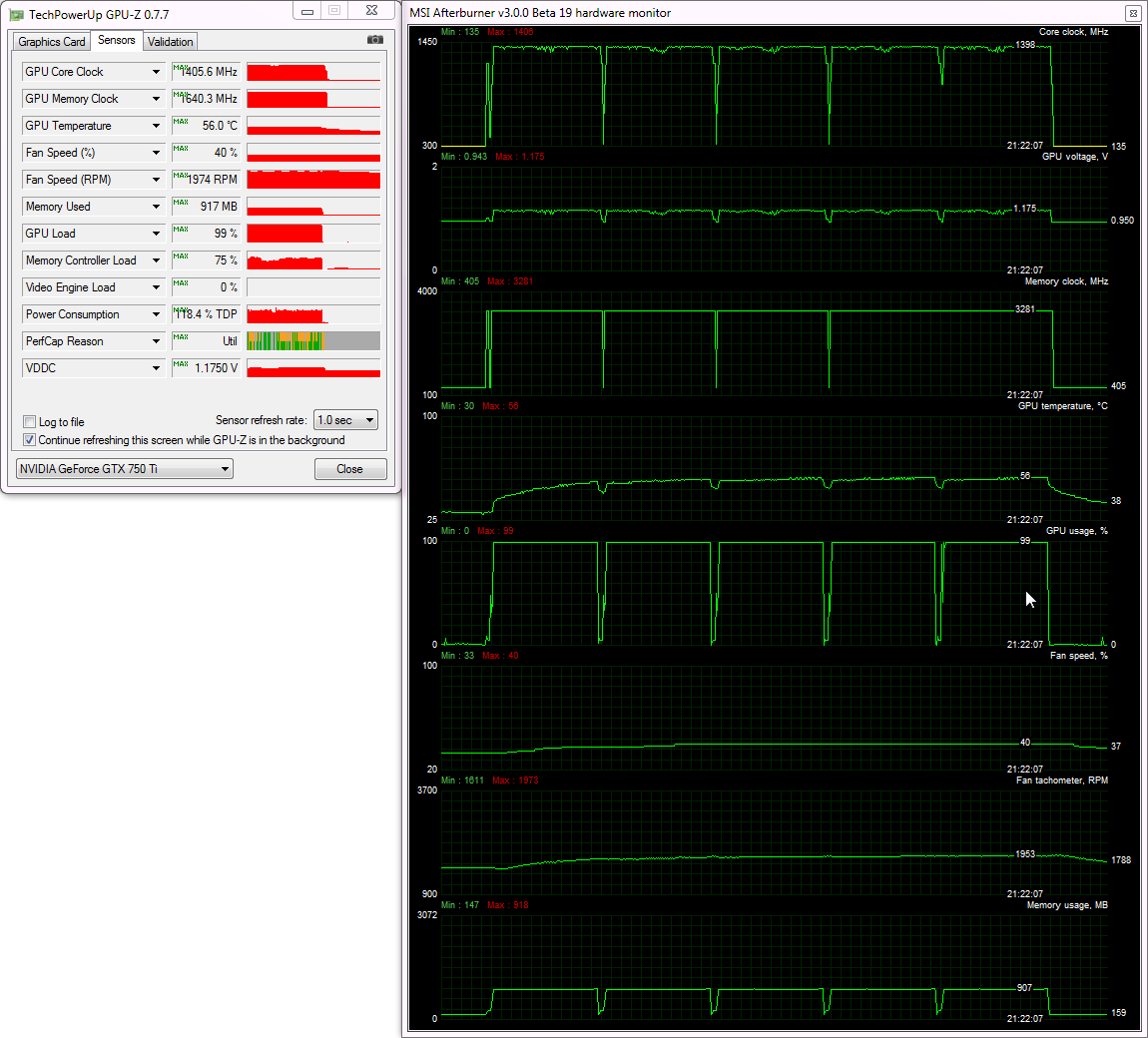
Task: Expand the Video Engine Load sensor dropdown
Action: (x=155, y=287)
